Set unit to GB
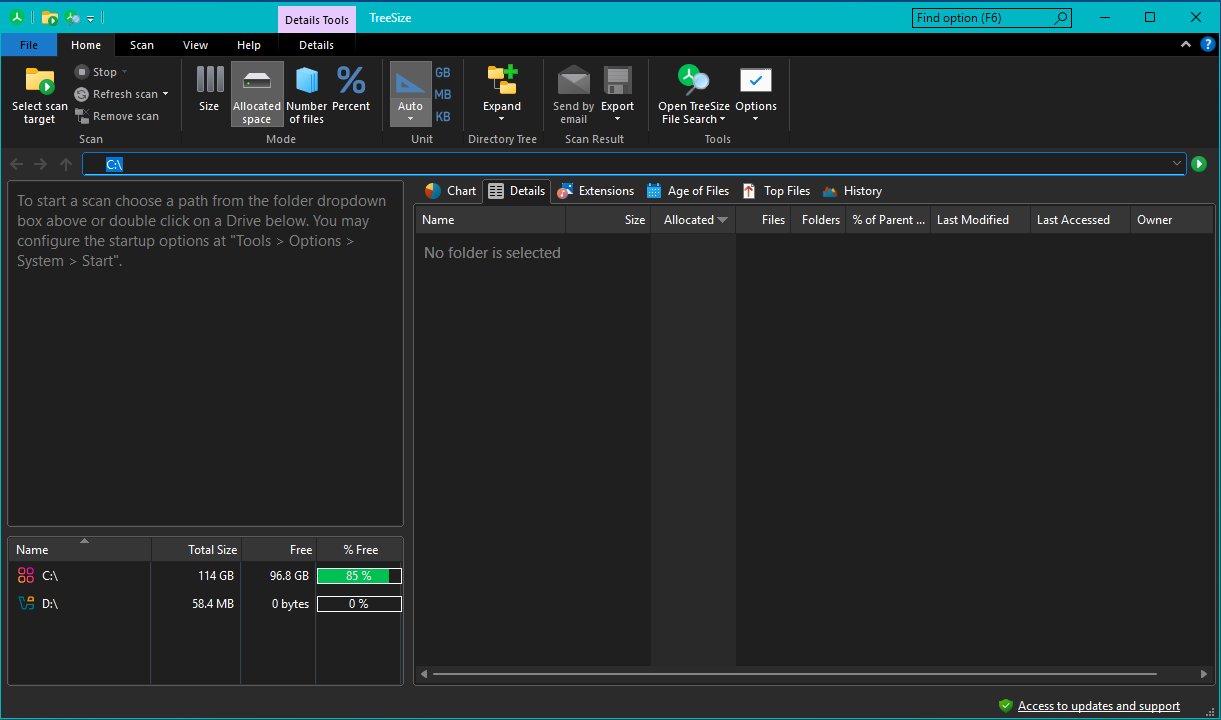The width and height of the screenshot is (1221, 720). tap(443, 73)
